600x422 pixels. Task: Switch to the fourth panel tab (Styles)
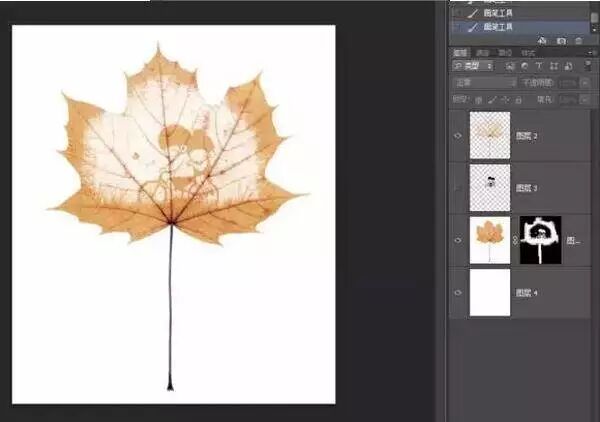point(528,53)
